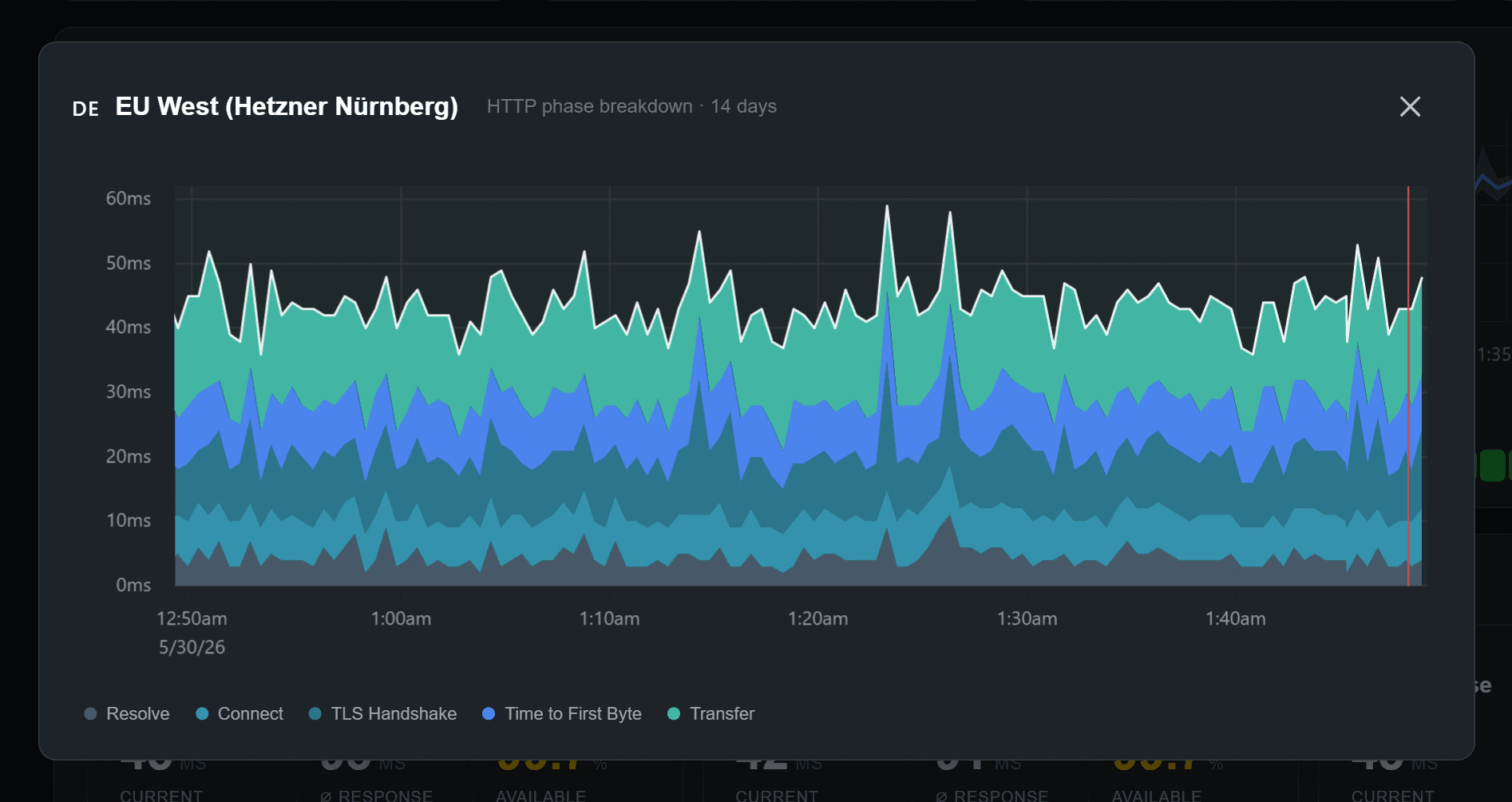Click the grey Resolve legend dot

point(90,713)
